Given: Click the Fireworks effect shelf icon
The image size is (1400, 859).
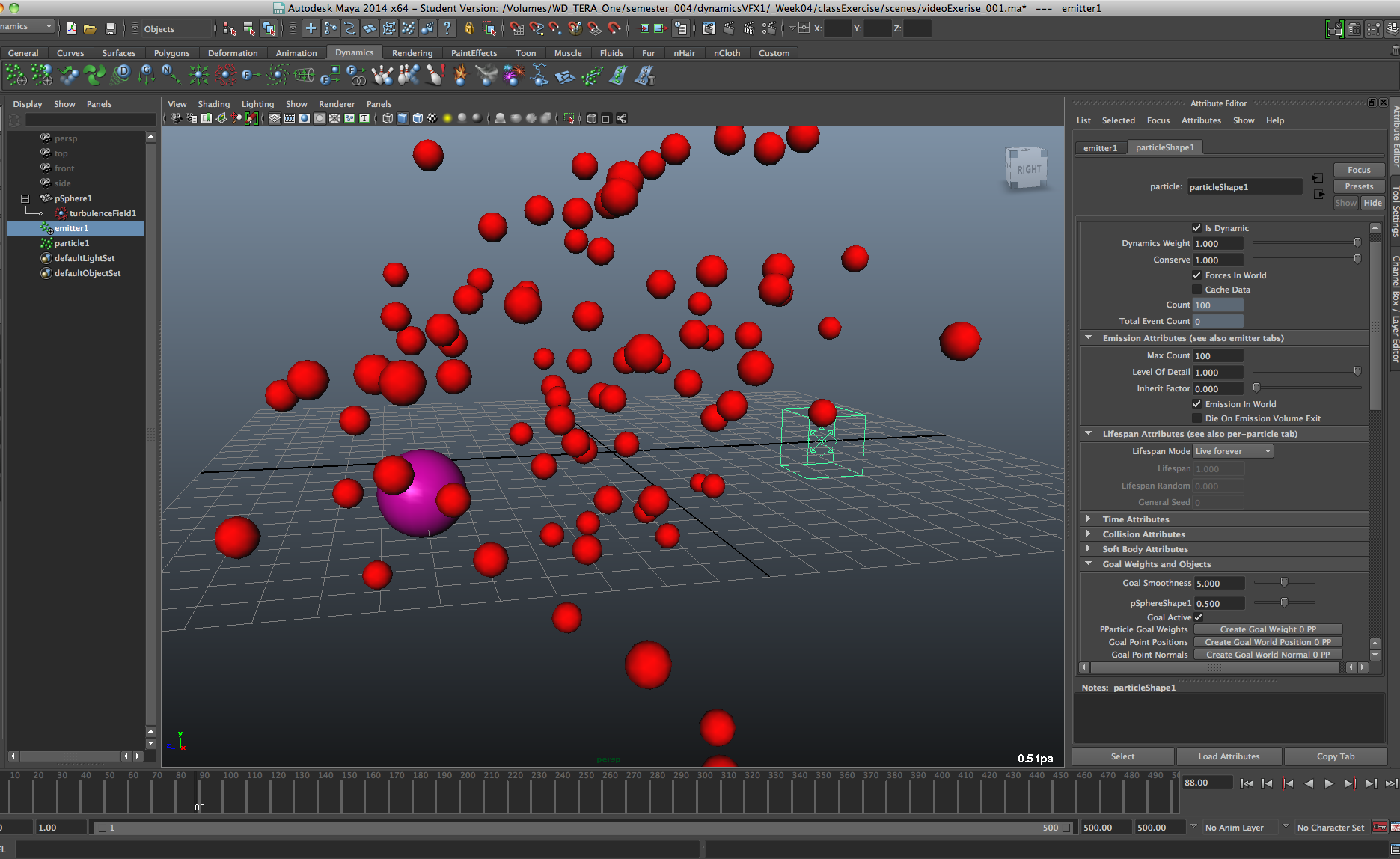Looking at the screenshot, I should 513,76.
